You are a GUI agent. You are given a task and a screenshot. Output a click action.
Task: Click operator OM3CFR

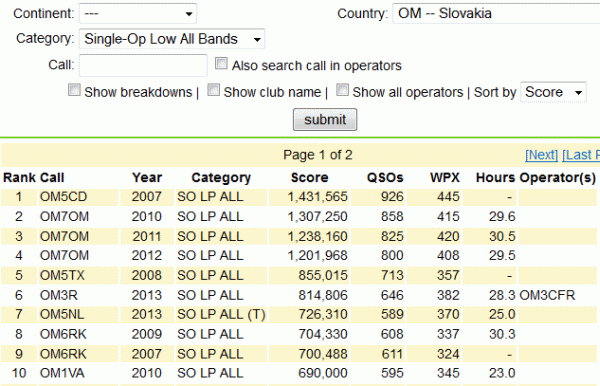(x=547, y=295)
